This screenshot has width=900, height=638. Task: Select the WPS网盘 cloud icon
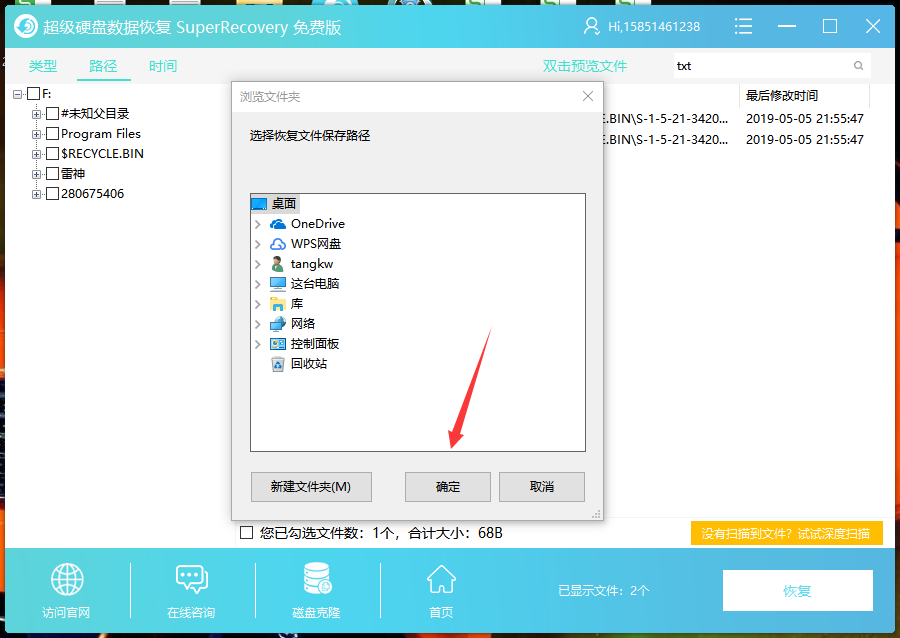click(x=278, y=244)
